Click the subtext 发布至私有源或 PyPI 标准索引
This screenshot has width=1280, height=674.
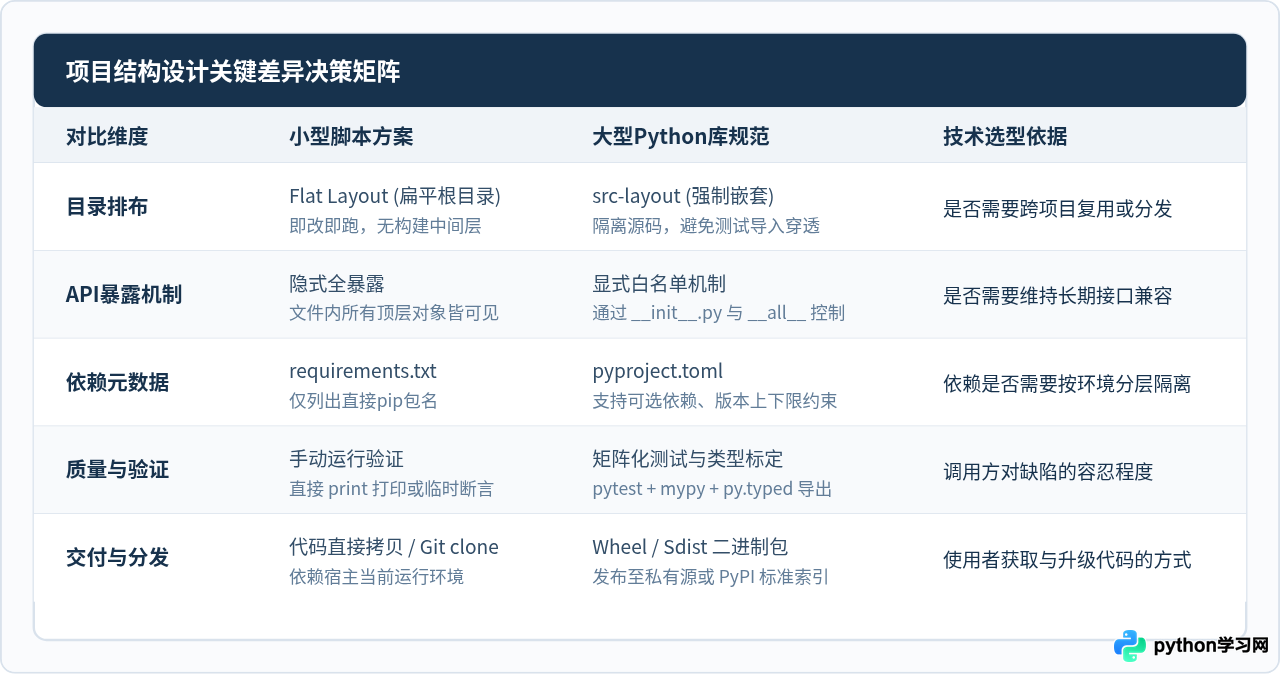[710, 577]
